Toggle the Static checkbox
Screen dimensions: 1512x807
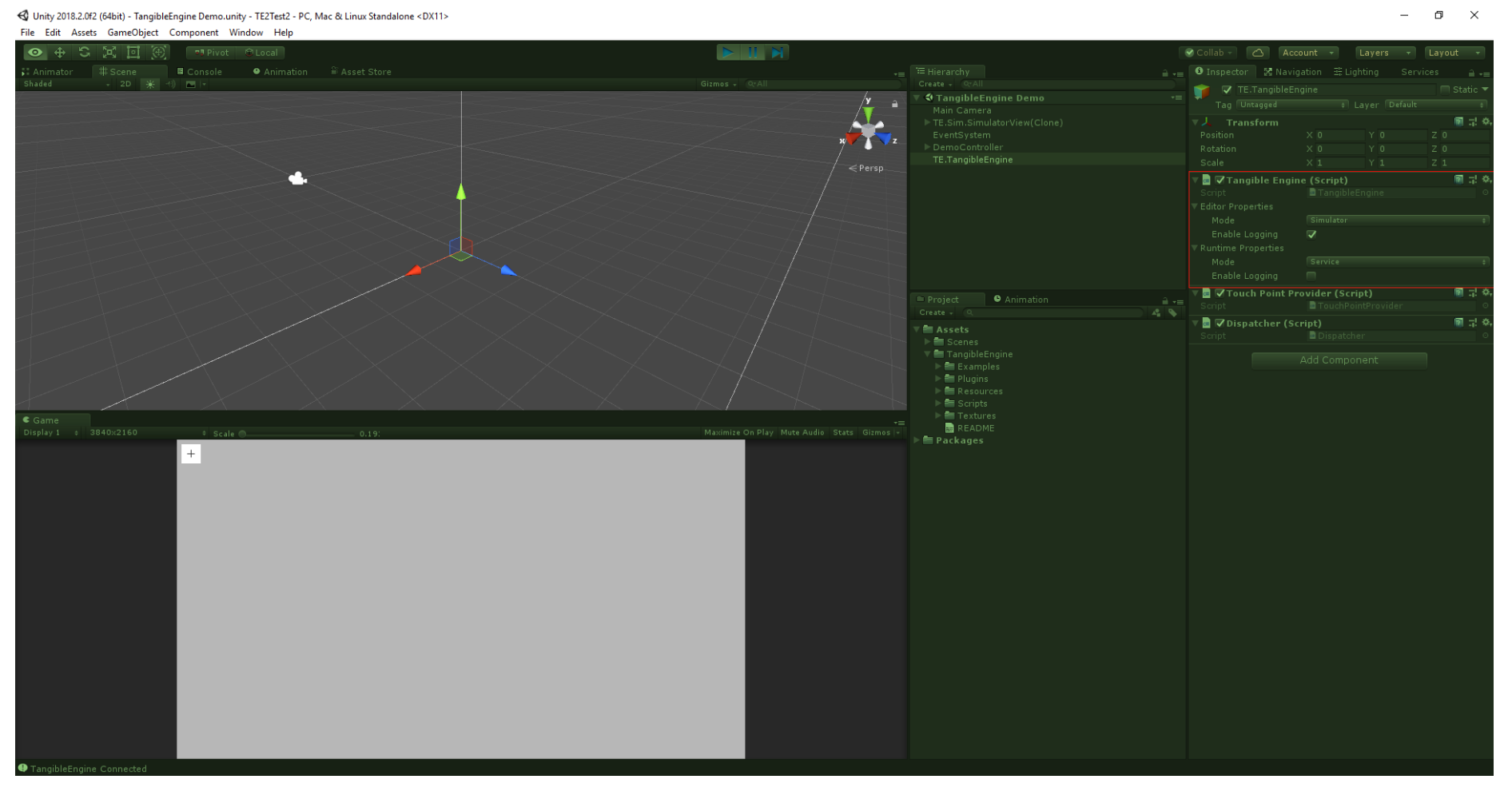pos(1445,89)
